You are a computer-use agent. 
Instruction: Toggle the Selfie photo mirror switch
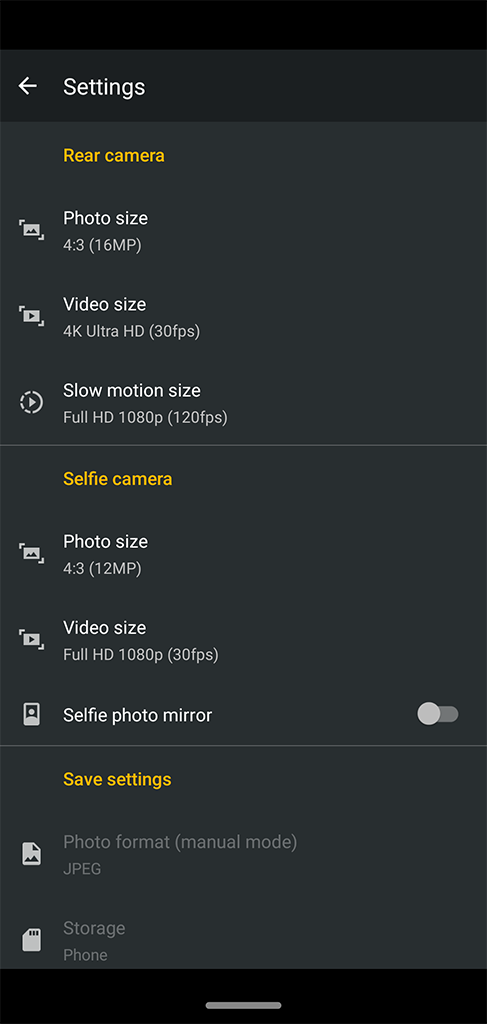click(438, 714)
